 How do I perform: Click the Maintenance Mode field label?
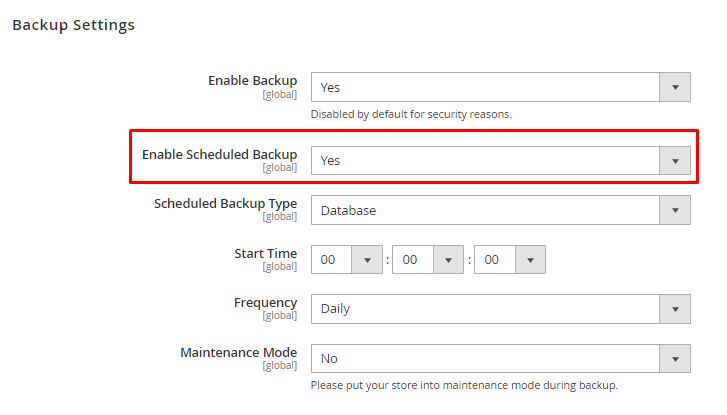click(238, 352)
